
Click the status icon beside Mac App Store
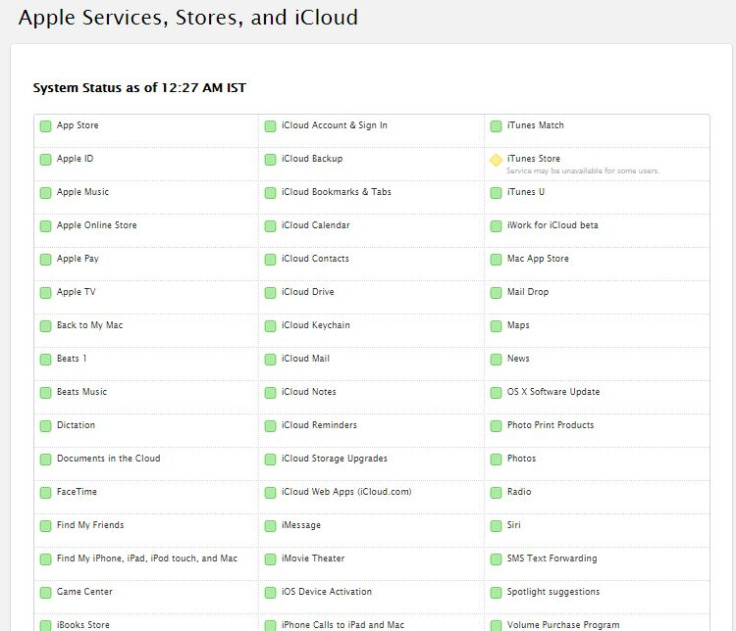click(x=496, y=260)
